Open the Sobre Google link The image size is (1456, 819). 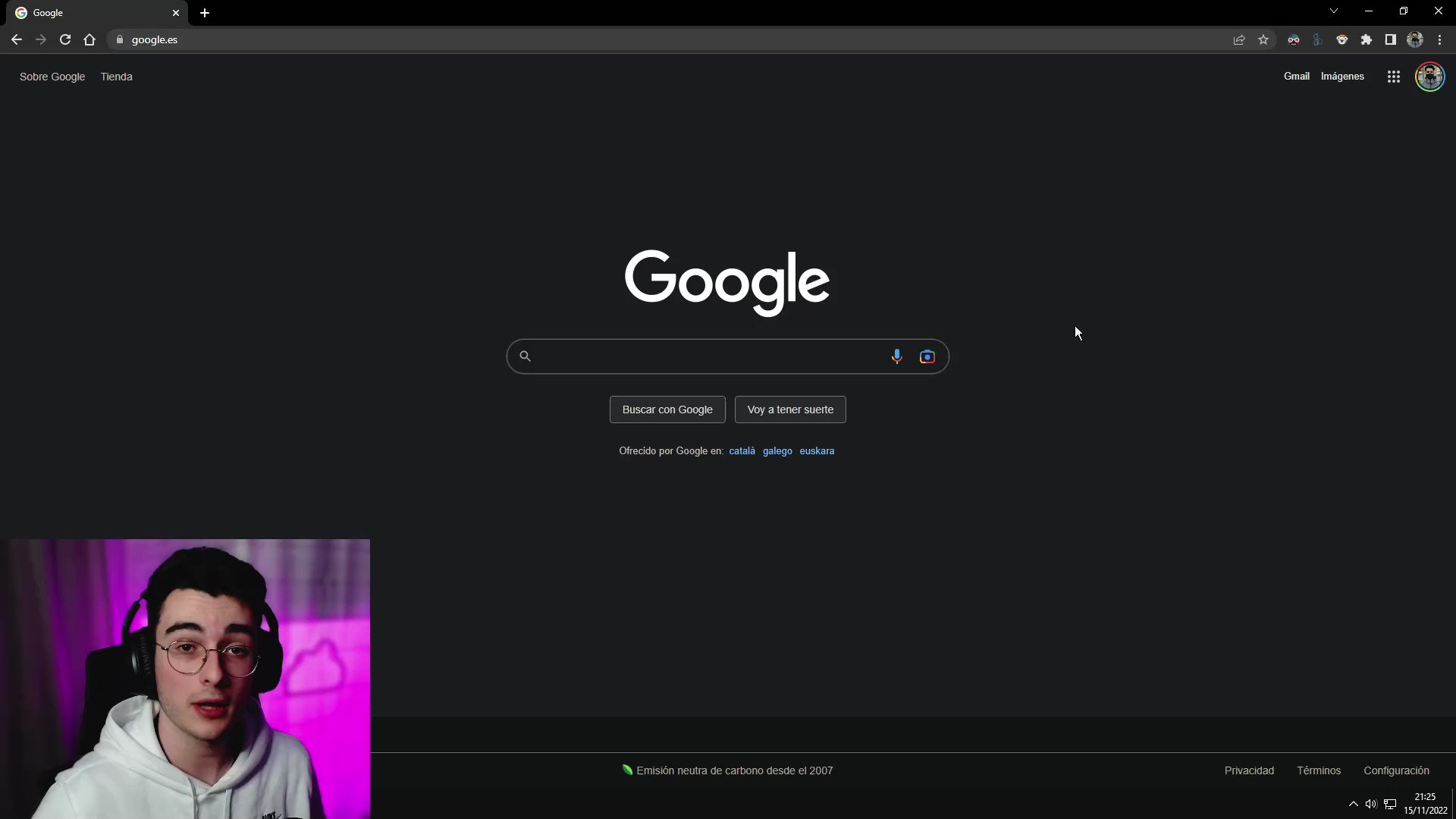[52, 77]
